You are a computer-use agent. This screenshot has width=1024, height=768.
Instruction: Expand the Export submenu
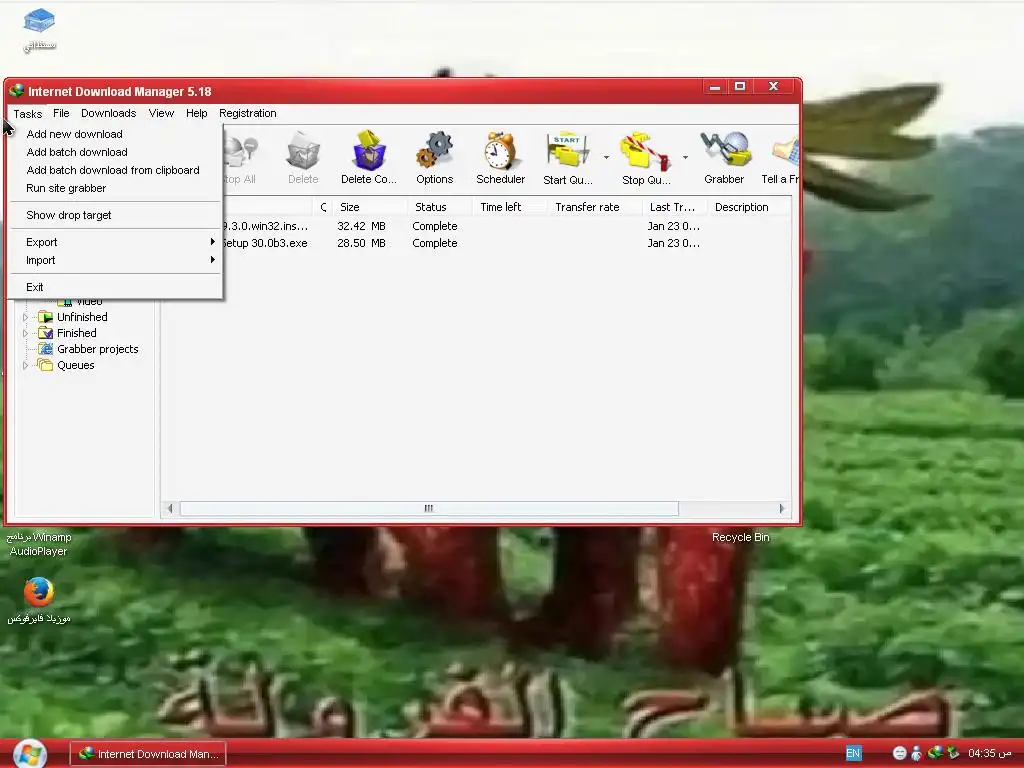tap(115, 242)
